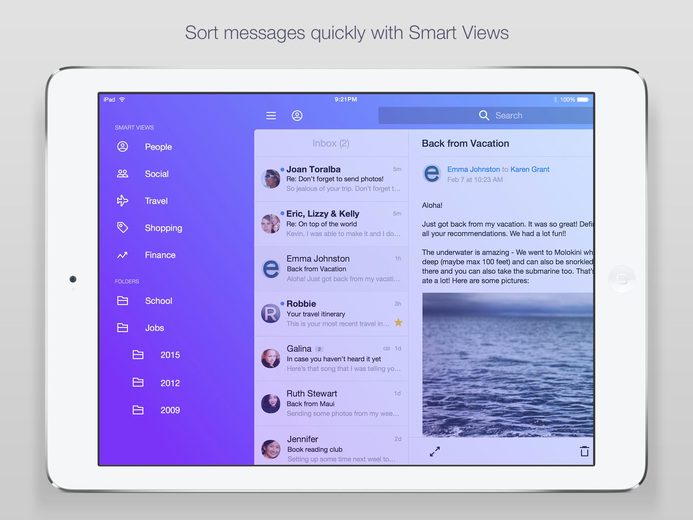The height and width of the screenshot is (520, 693).
Task: Tap the 9:21 PM clock
Action: 346,99
